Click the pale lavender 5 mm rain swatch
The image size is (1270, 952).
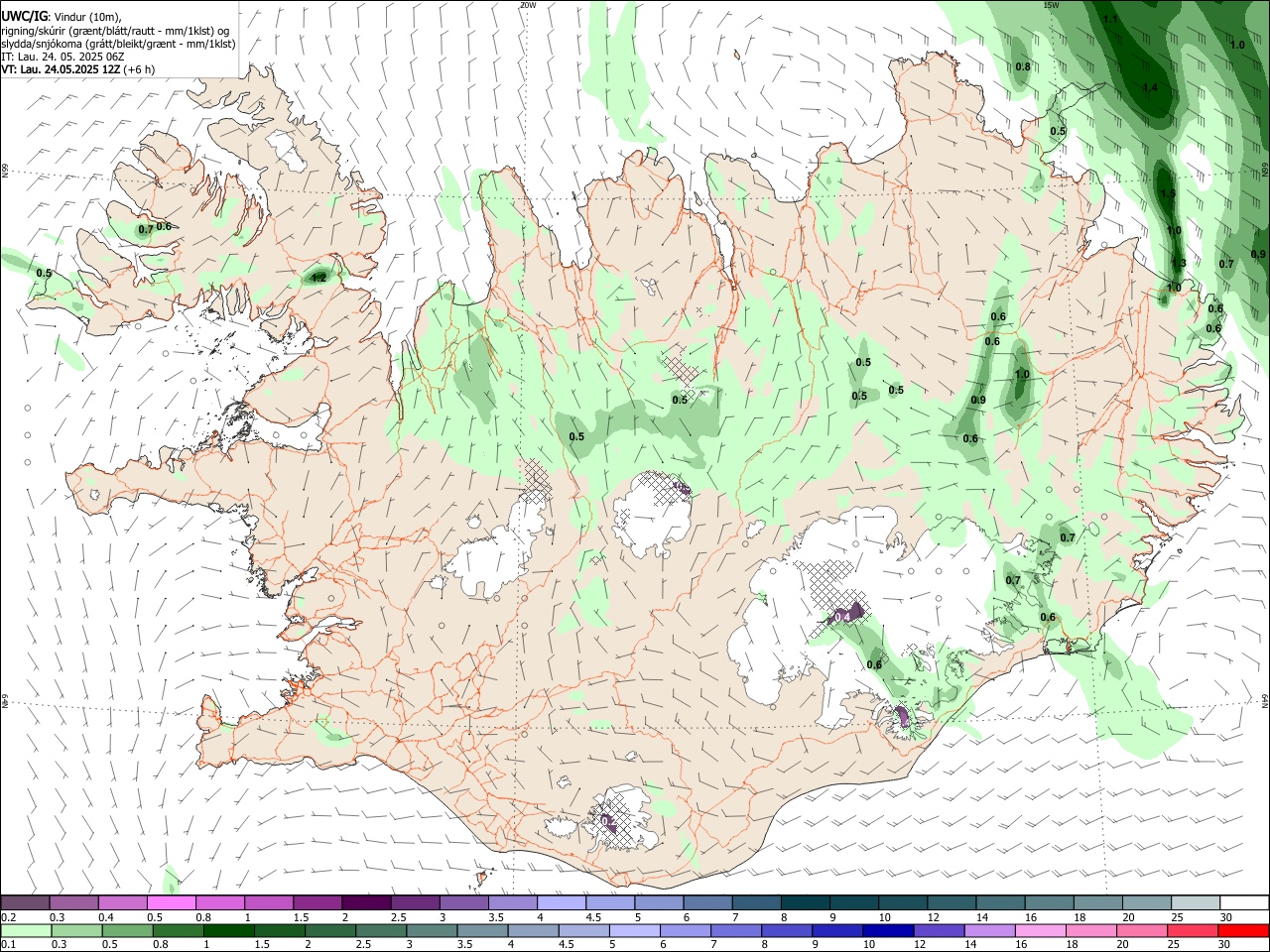pos(634,931)
